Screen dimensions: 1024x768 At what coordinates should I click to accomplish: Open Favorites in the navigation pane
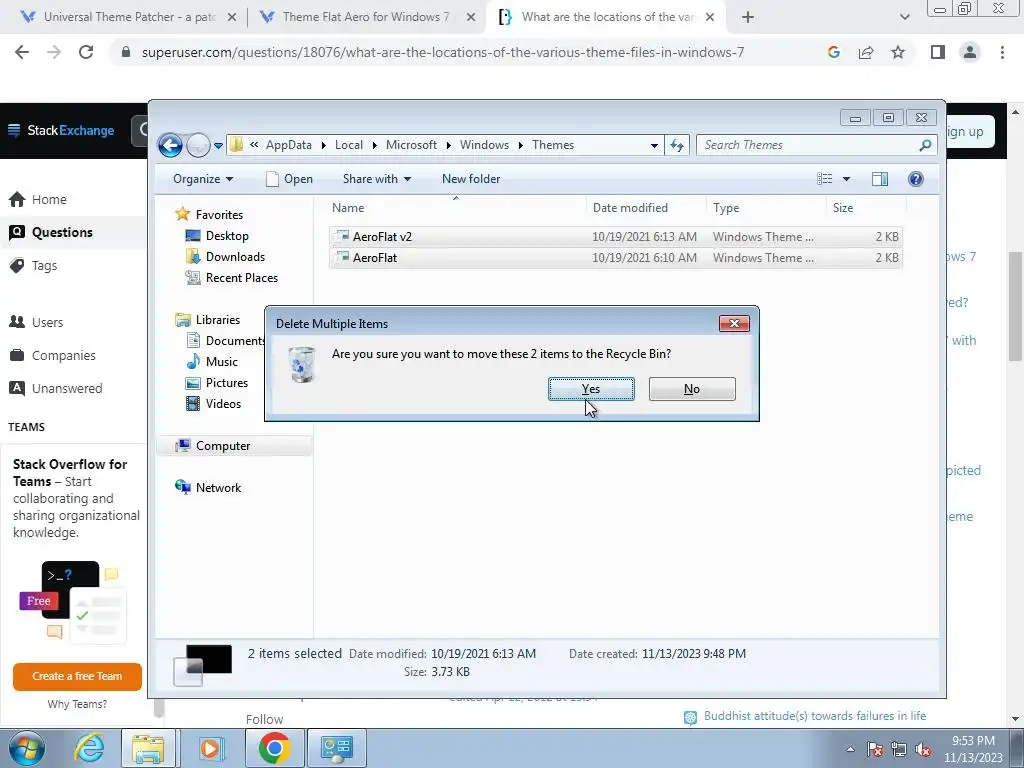coord(219,214)
